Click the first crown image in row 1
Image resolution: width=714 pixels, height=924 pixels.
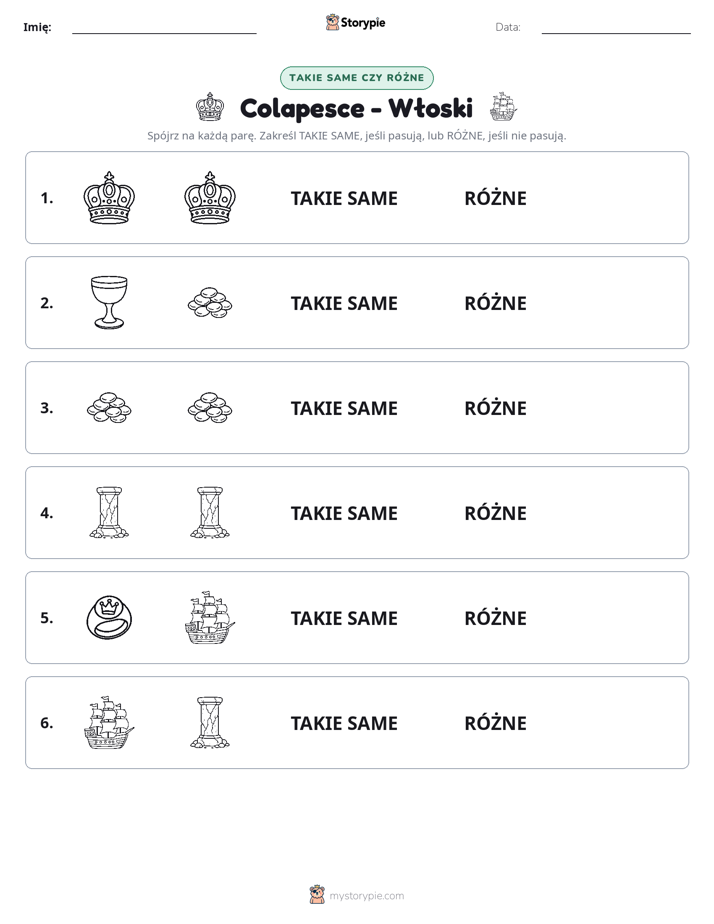click(x=109, y=198)
